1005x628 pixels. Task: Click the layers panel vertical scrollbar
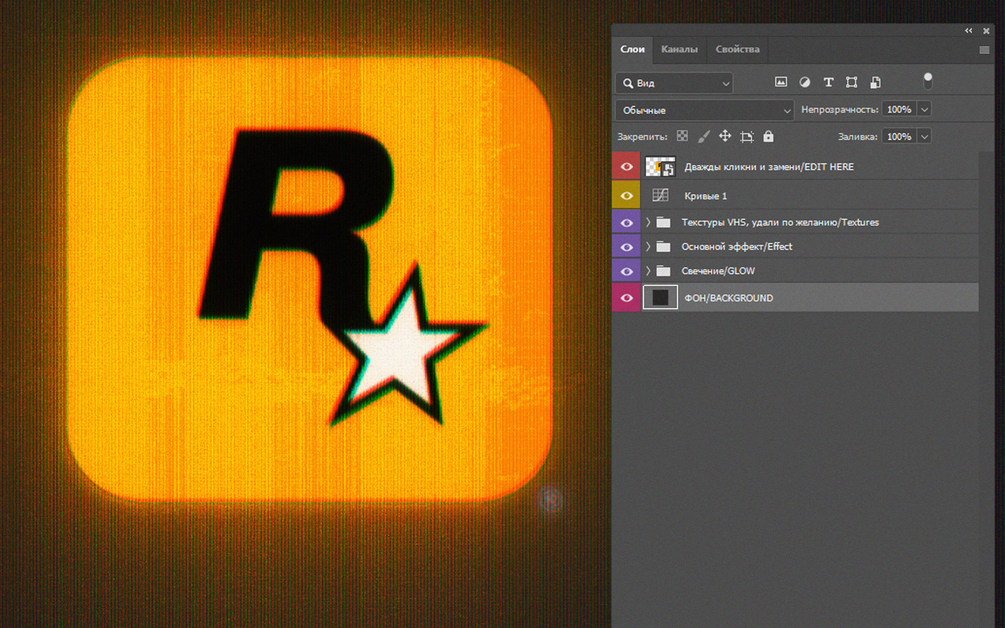(986, 390)
